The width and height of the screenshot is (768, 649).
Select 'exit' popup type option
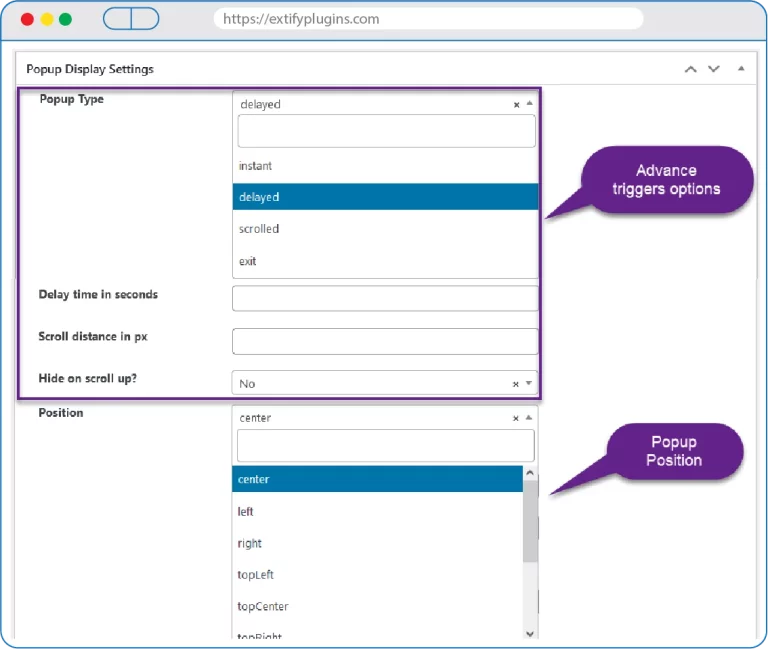[x=385, y=261]
